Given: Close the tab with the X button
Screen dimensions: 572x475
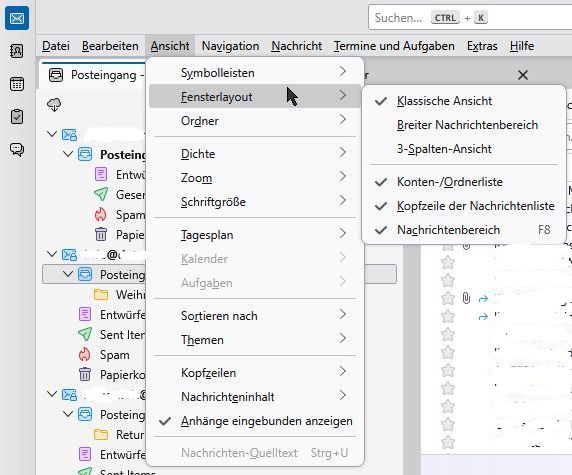Looking at the screenshot, I should click(x=523, y=75).
